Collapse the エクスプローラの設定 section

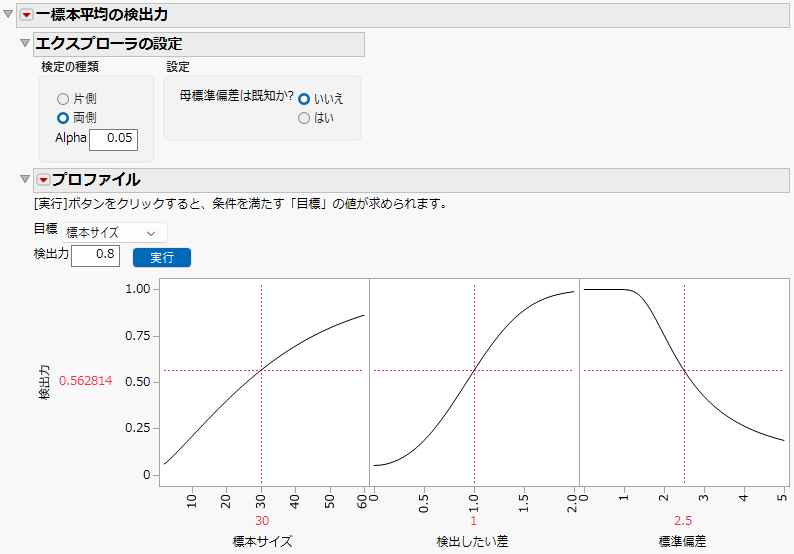click(25, 44)
